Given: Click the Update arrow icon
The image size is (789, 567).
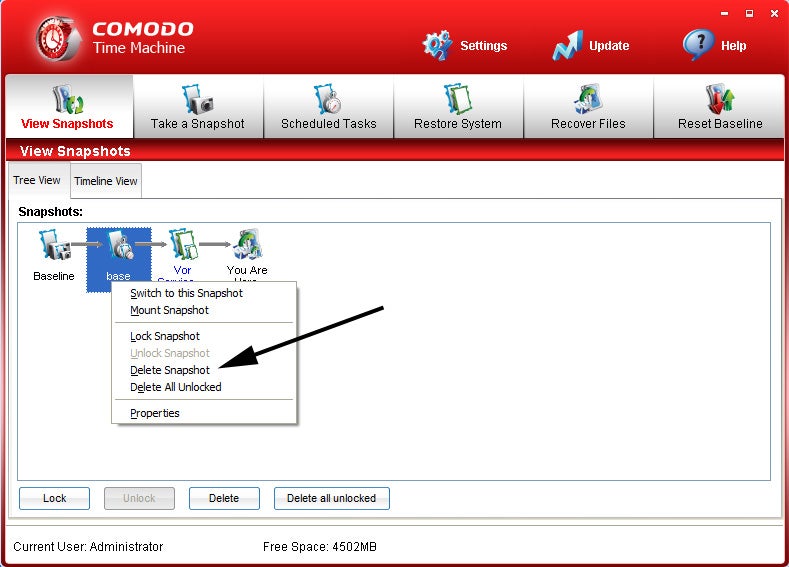Looking at the screenshot, I should [567, 45].
